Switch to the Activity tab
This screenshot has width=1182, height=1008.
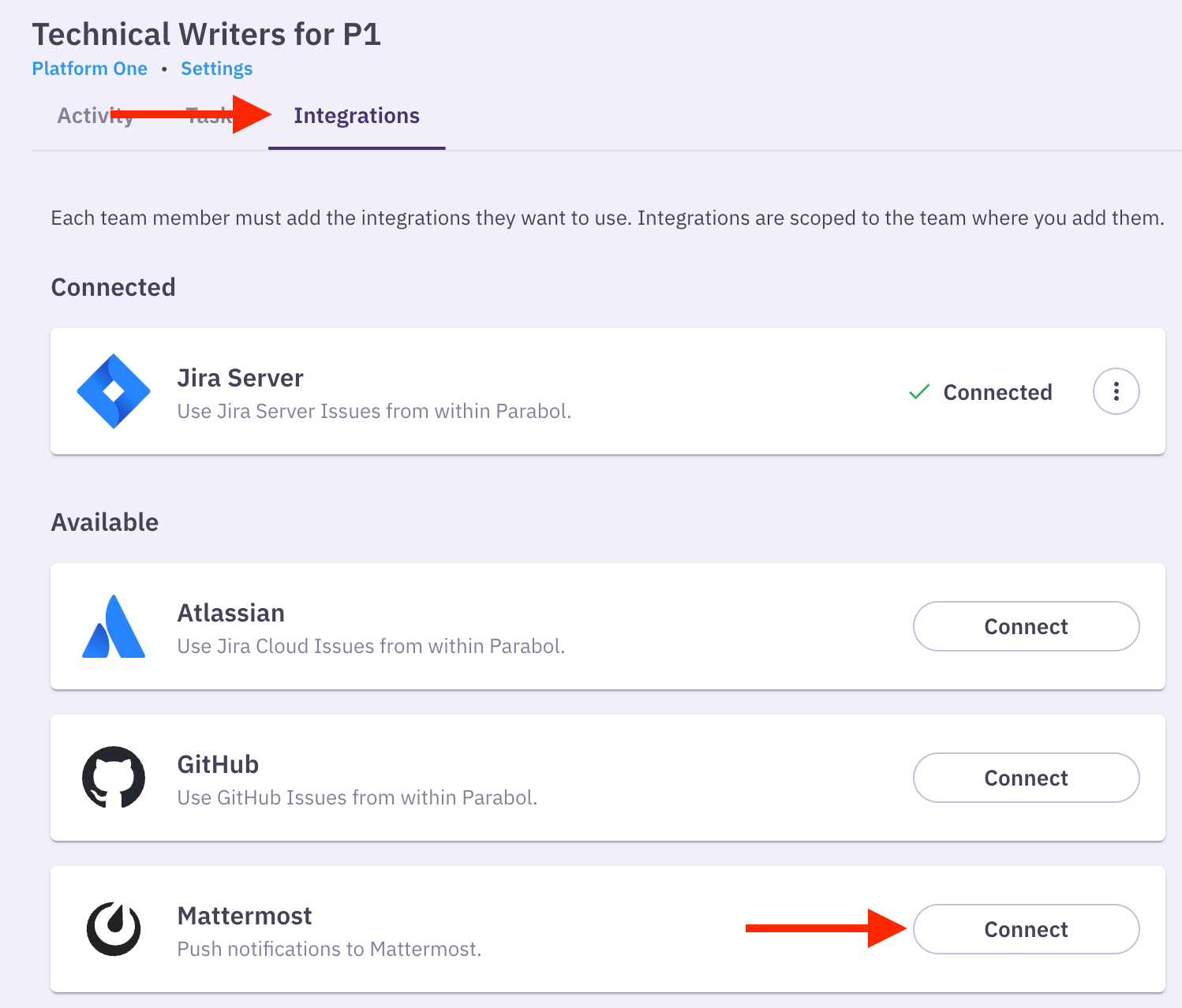click(95, 116)
